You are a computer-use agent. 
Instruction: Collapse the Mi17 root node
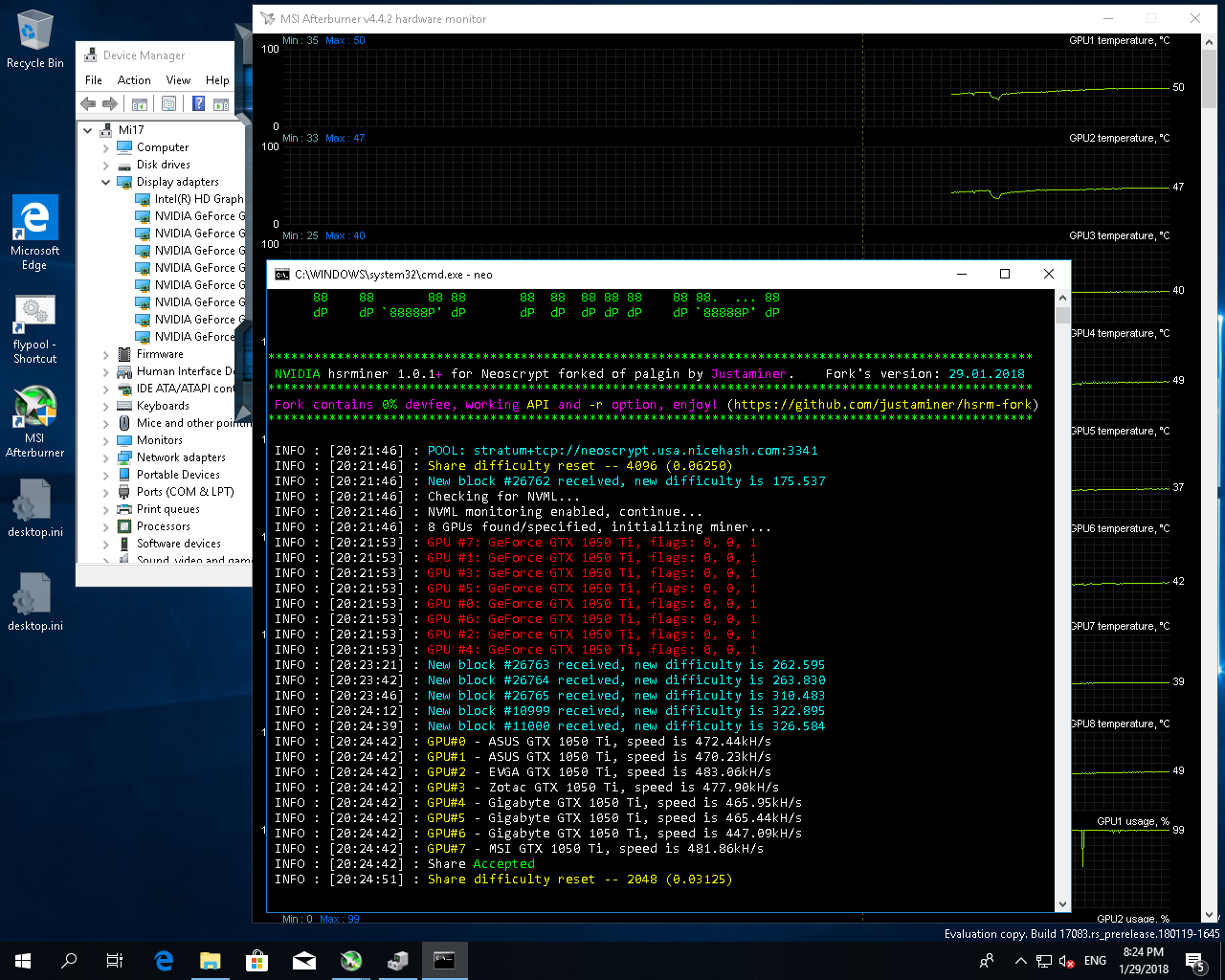[x=88, y=130]
